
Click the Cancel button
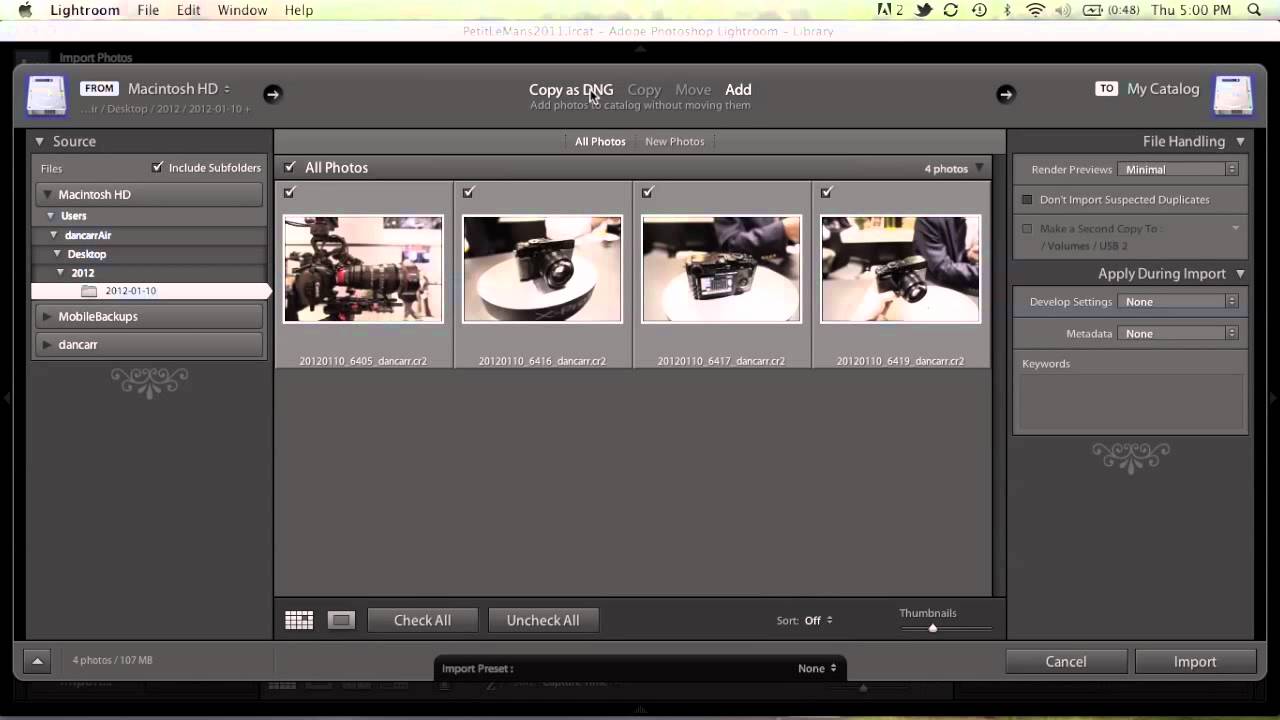pyautogui.click(x=1066, y=662)
